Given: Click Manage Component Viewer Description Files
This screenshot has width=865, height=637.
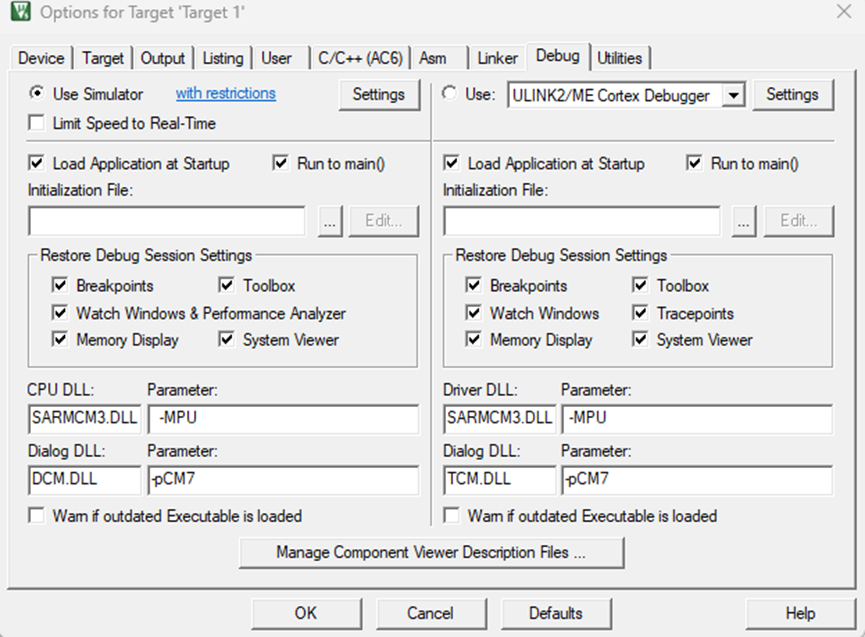Looking at the screenshot, I should (431, 552).
